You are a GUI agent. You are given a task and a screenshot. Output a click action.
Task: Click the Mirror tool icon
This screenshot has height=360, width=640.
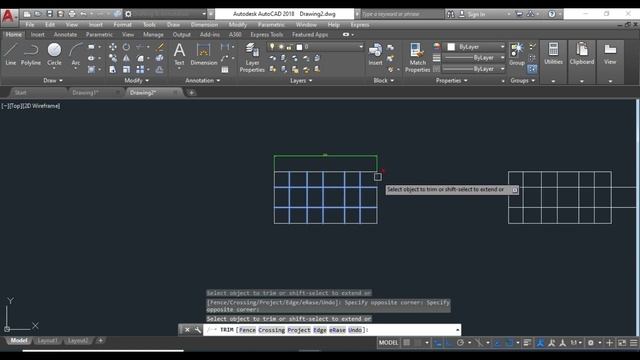point(126,58)
